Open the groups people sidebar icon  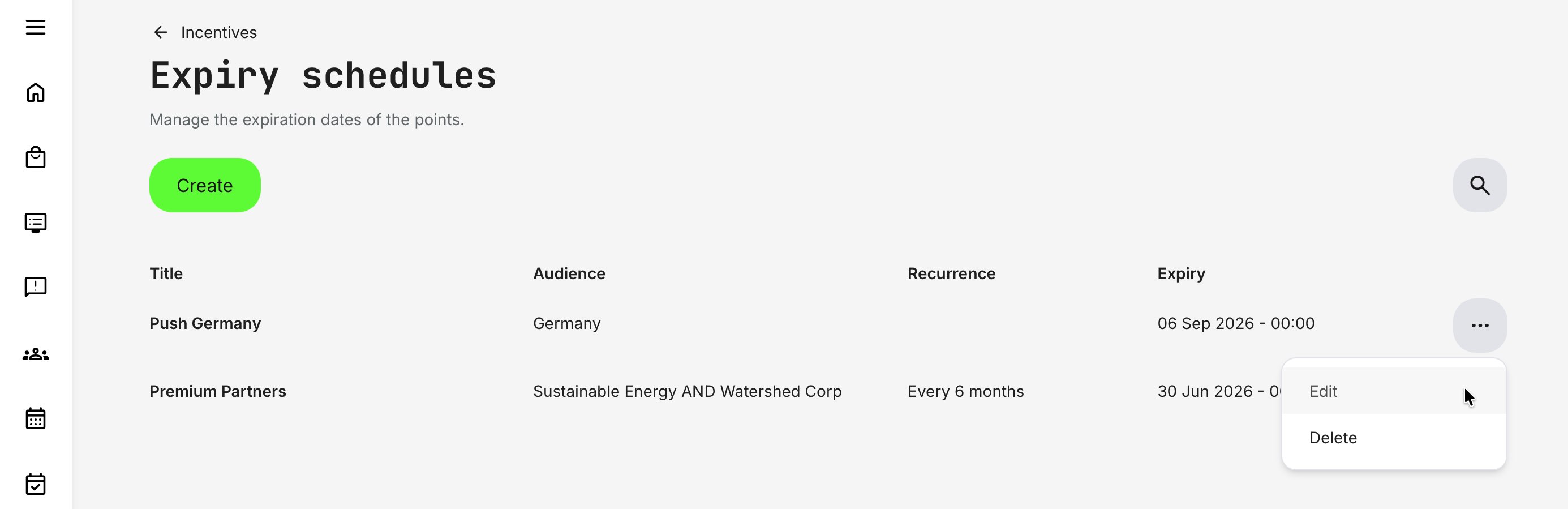pos(35,354)
